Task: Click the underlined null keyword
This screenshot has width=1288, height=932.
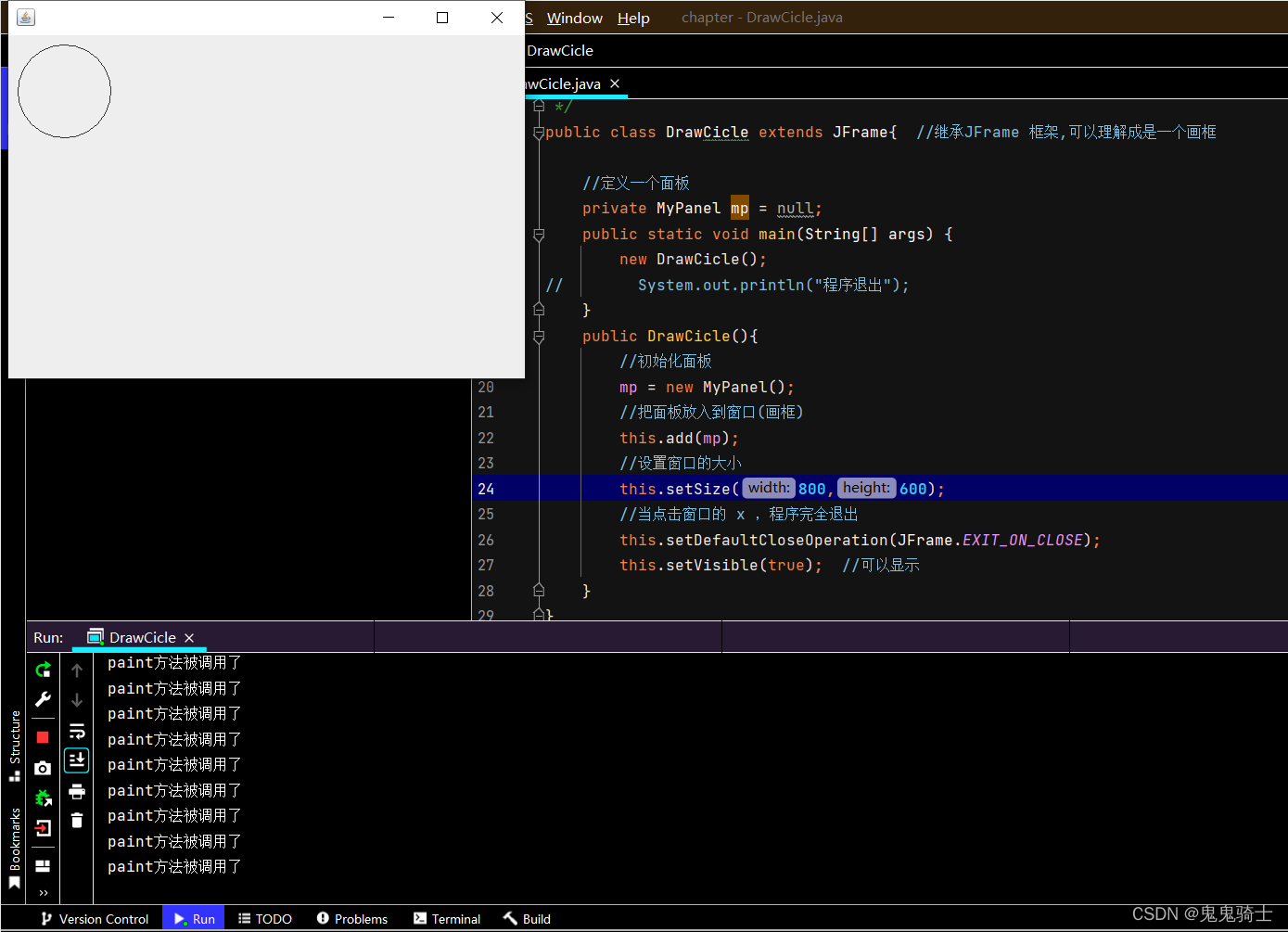Action: coord(795,209)
